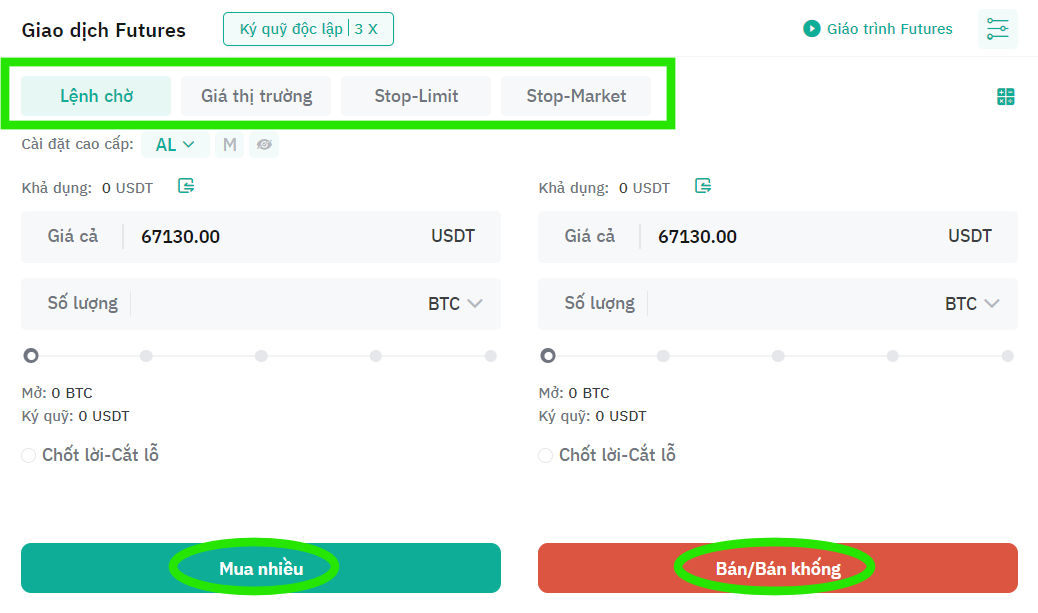Image resolution: width=1038 pixels, height=613 pixels.
Task: Open the futures settings sliders icon
Action: [x=997, y=29]
